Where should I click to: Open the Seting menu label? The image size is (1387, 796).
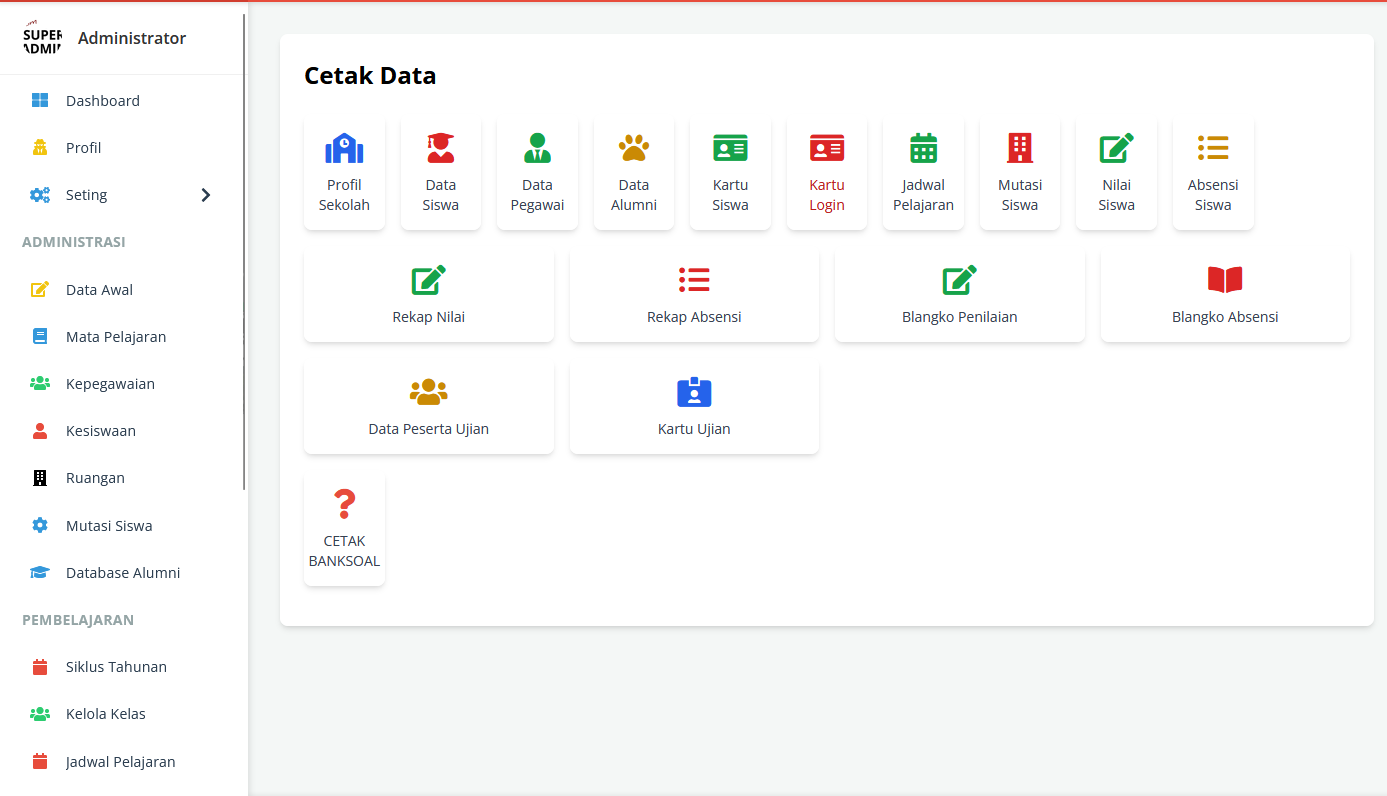click(87, 195)
